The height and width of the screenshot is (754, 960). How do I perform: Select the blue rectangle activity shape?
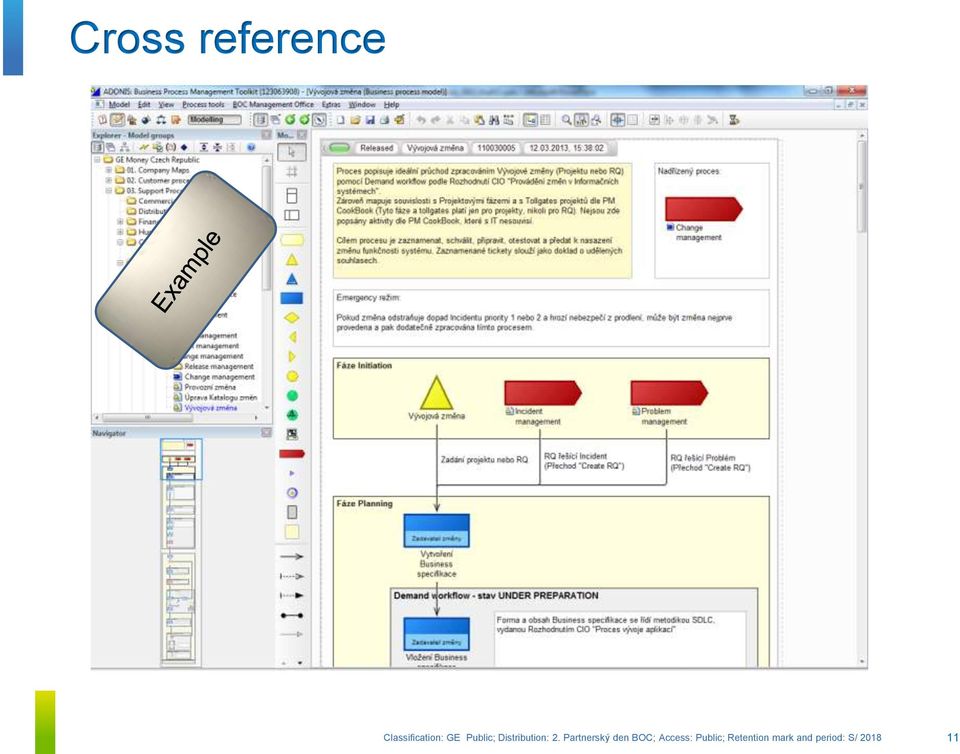point(292,299)
